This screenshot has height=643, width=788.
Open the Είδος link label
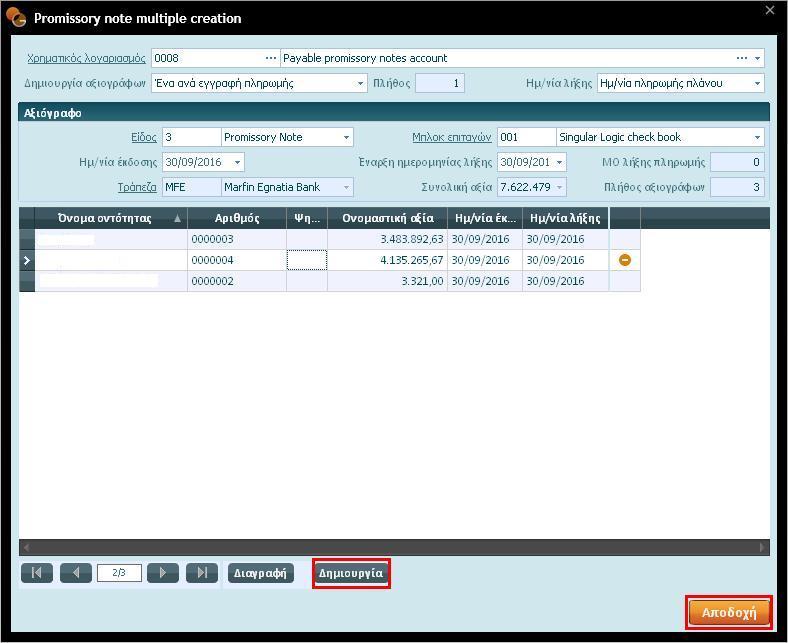[144, 137]
